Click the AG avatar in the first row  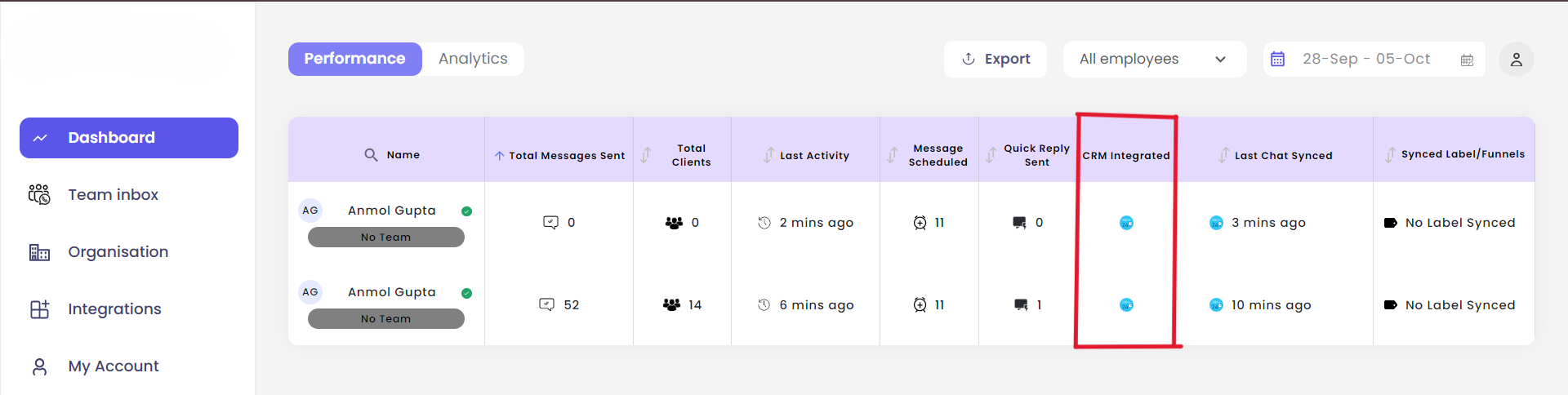[310, 211]
